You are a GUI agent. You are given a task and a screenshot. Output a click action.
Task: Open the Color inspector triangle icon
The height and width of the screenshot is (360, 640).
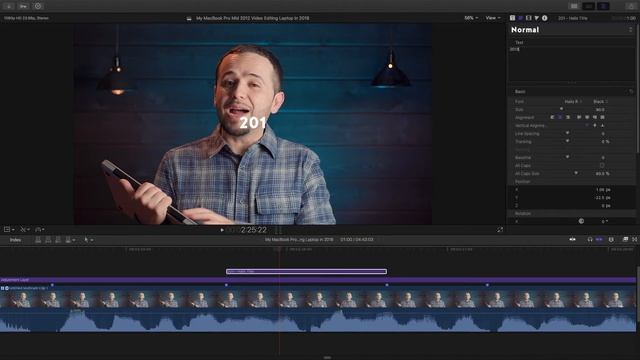tap(537, 18)
